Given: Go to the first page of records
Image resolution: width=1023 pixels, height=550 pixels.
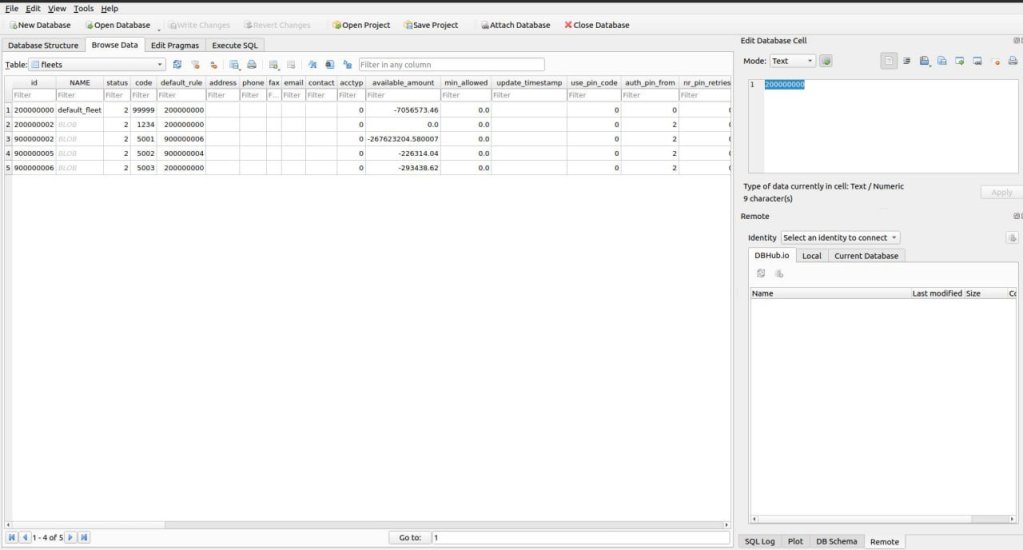Looking at the screenshot, I should tap(12, 537).
